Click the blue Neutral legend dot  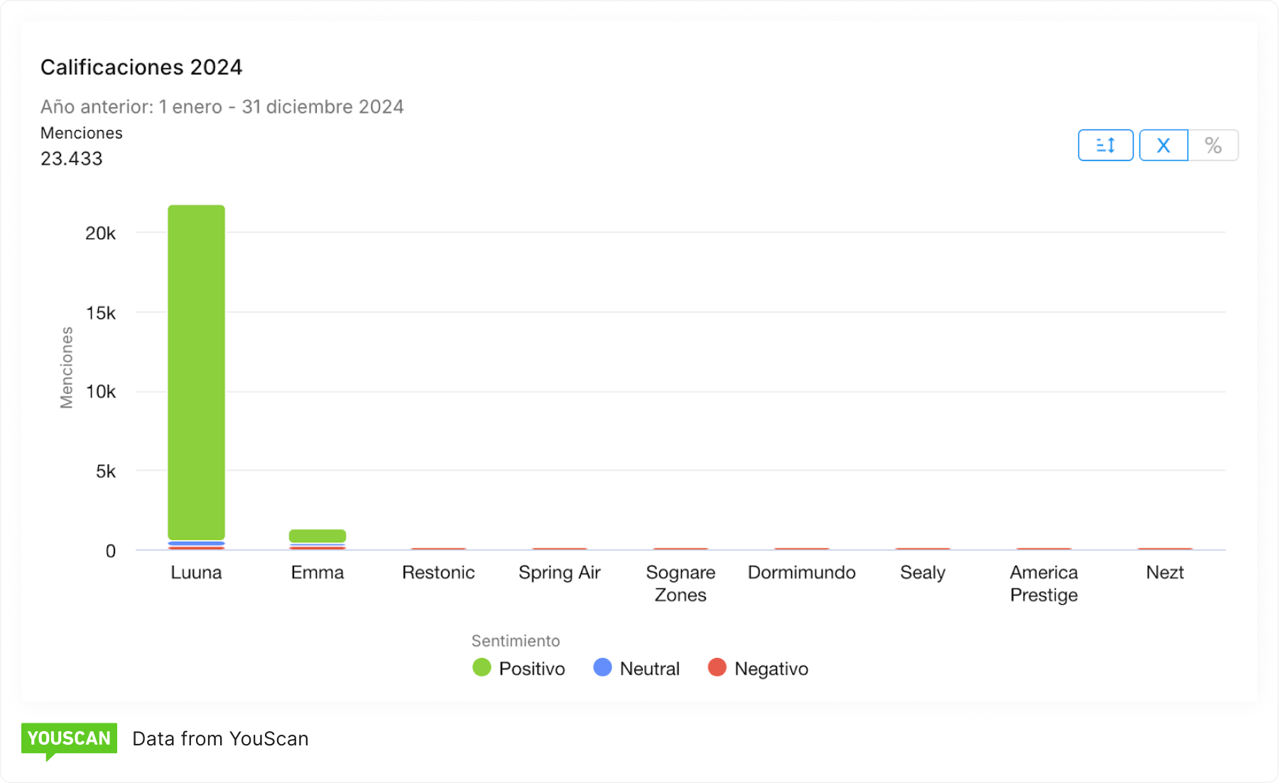603,668
